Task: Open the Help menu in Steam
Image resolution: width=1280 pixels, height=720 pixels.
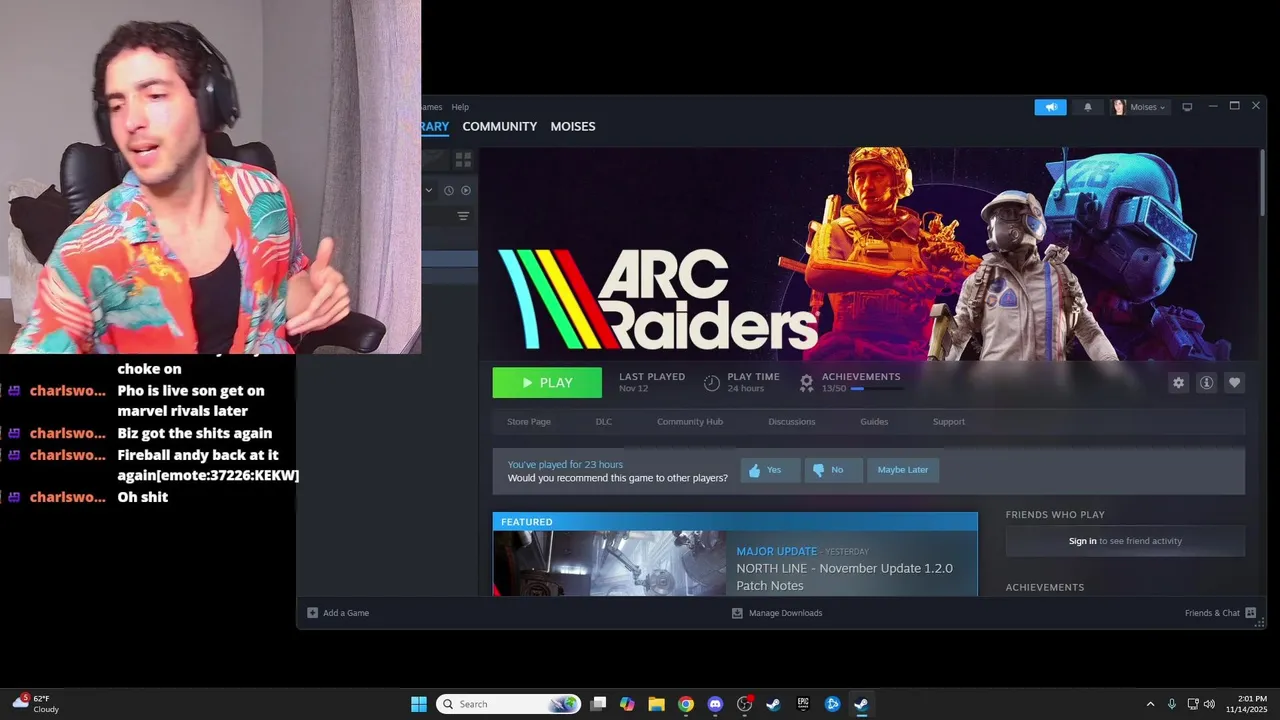Action: coord(460,107)
